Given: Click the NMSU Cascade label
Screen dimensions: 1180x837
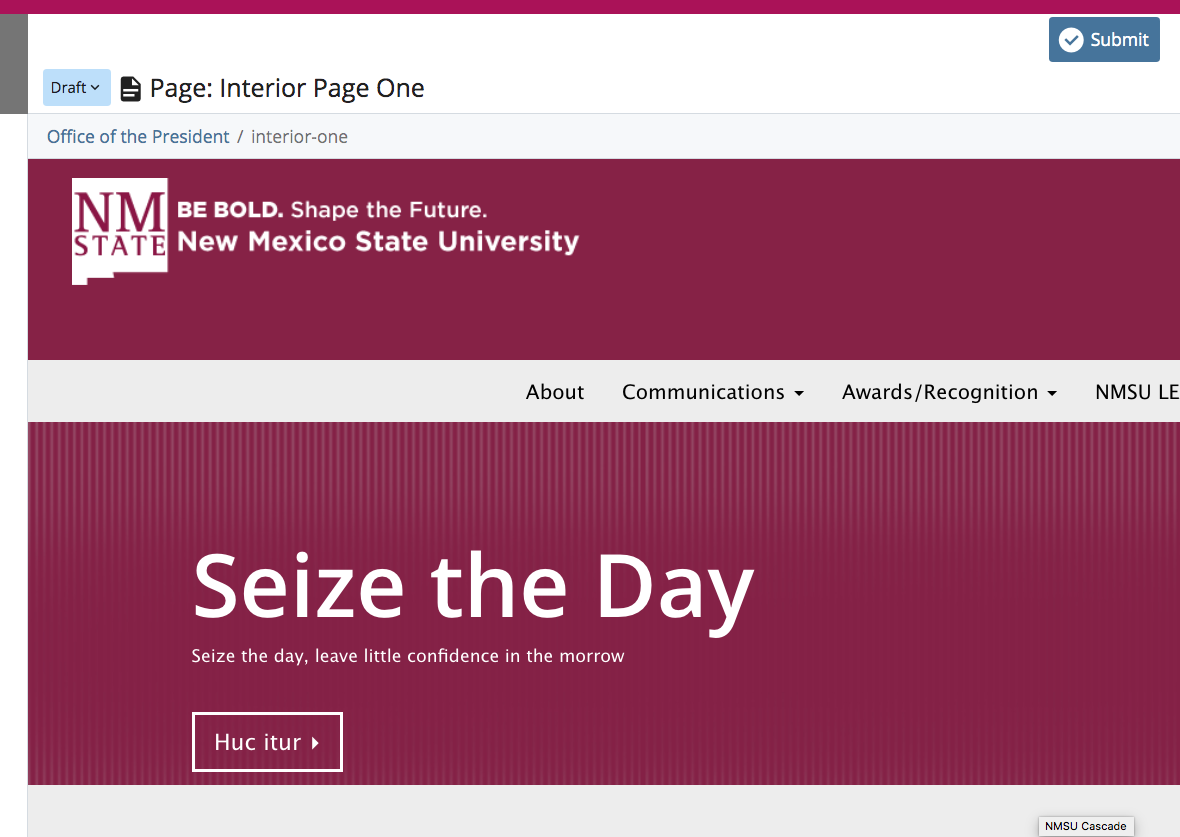Looking at the screenshot, I should (1085, 826).
